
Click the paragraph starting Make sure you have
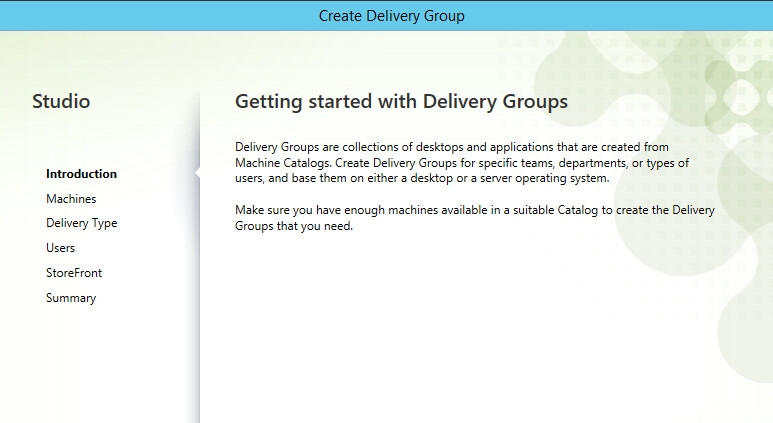point(475,218)
